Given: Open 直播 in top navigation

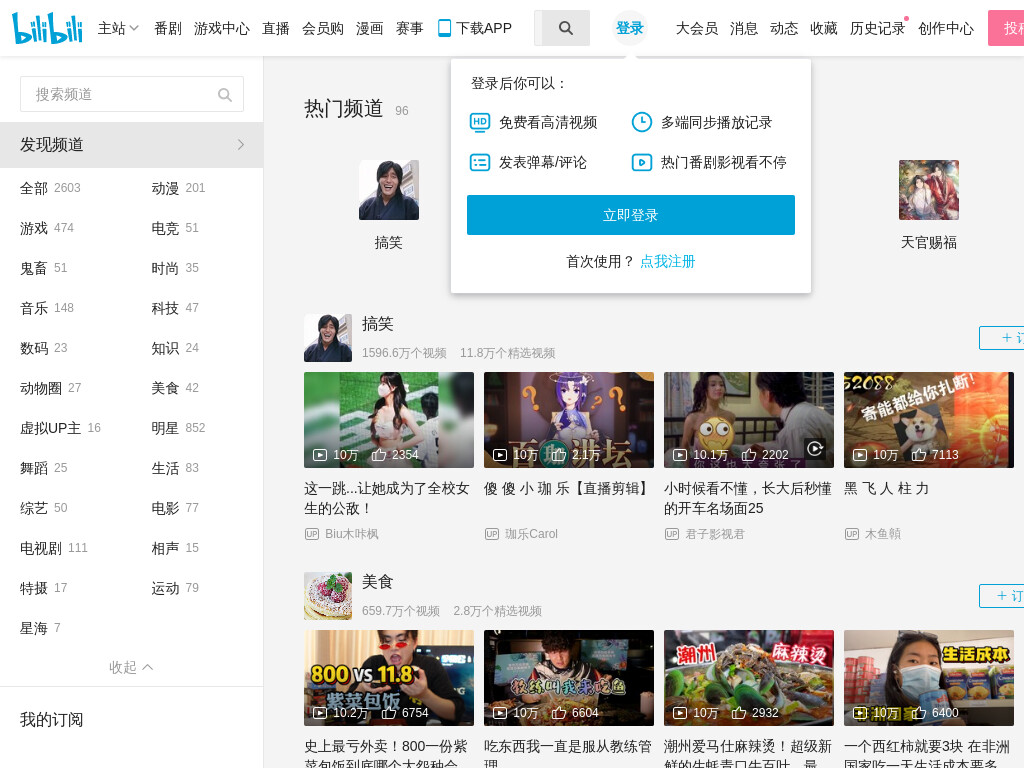Looking at the screenshot, I should coord(276,28).
